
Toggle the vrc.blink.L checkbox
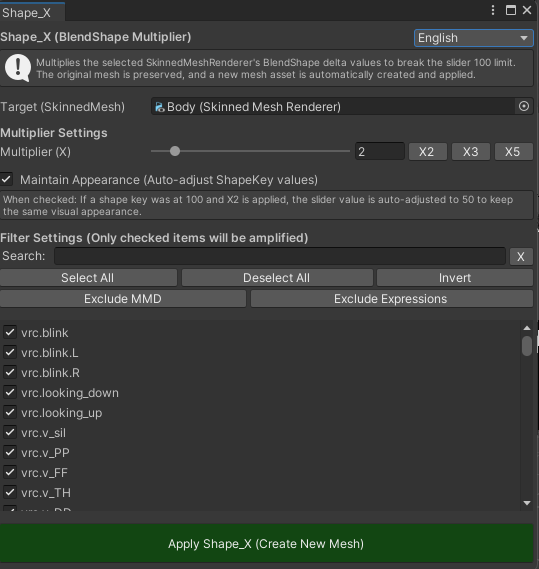[x=10, y=352]
